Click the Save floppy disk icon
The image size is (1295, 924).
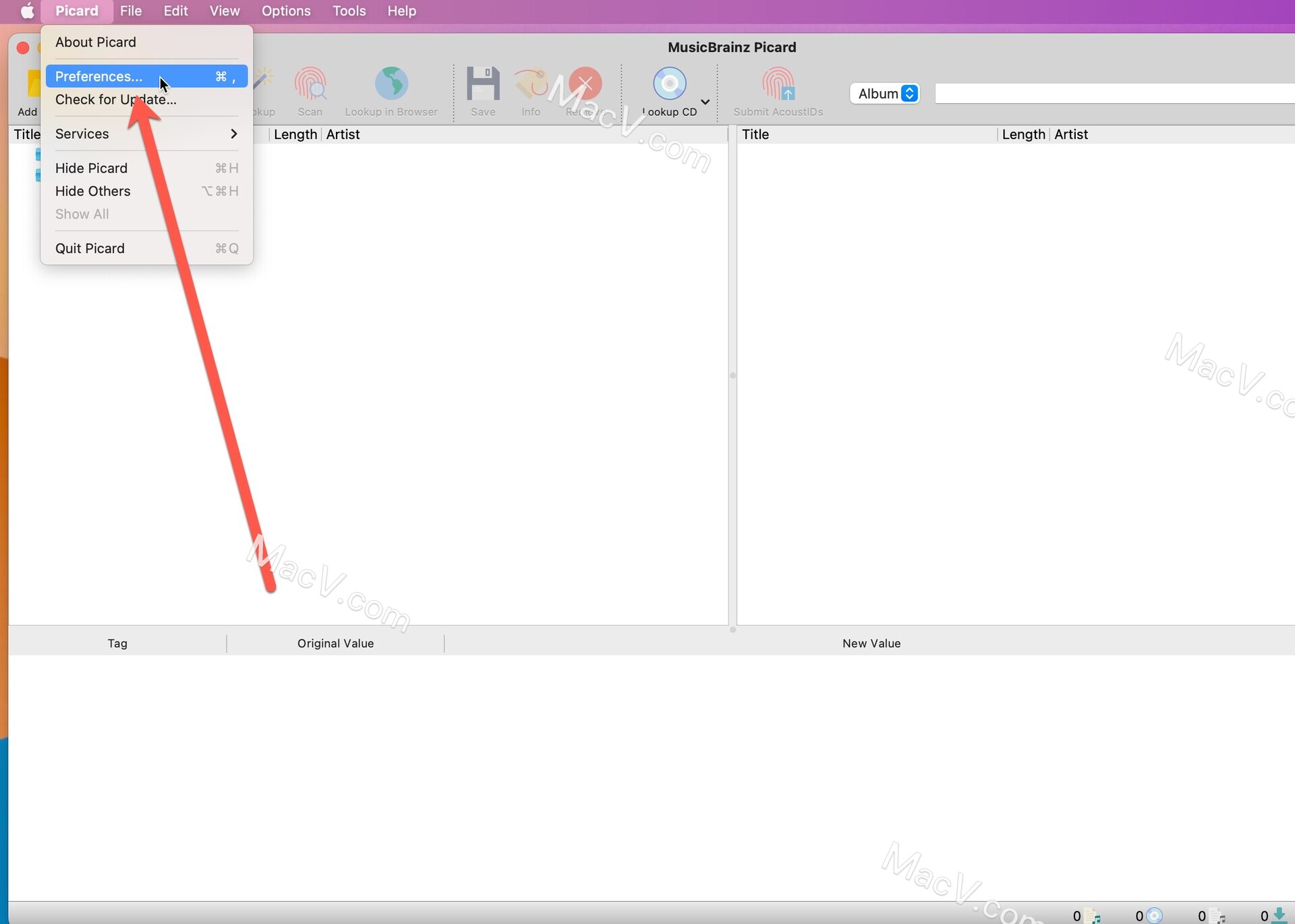click(x=483, y=84)
